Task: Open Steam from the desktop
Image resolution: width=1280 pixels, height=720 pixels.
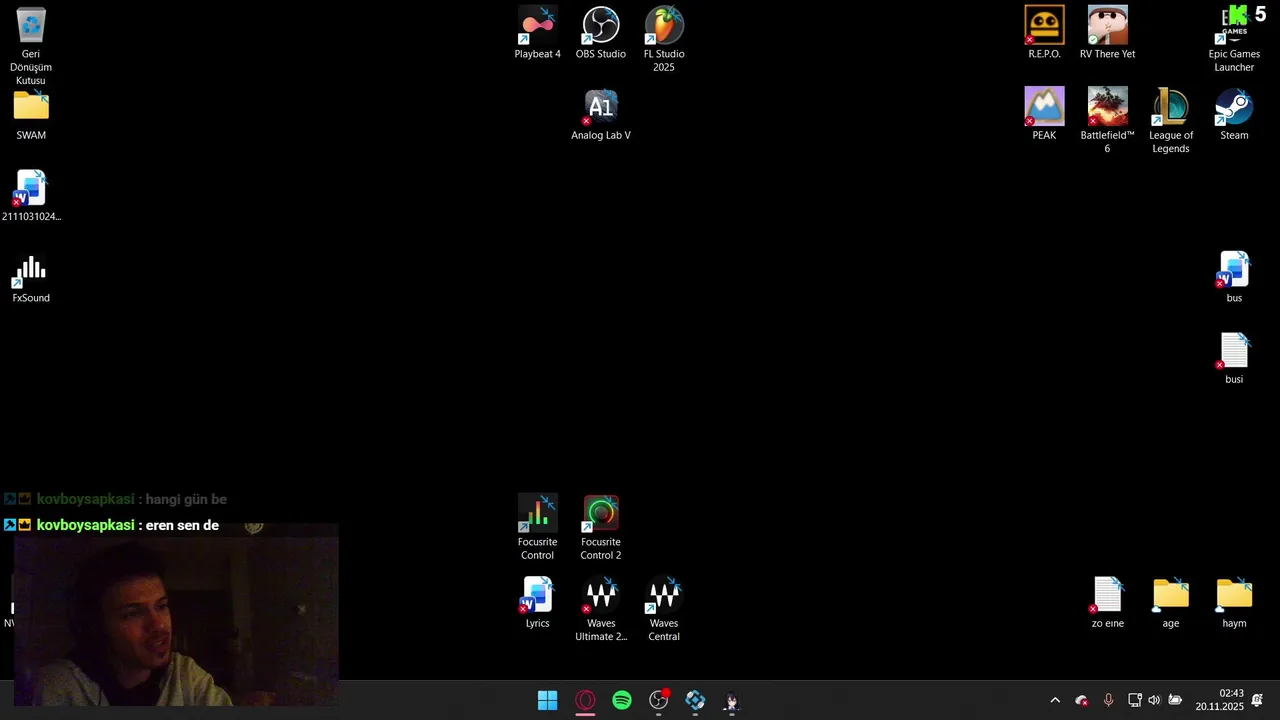Action: pyautogui.click(x=1234, y=115)
